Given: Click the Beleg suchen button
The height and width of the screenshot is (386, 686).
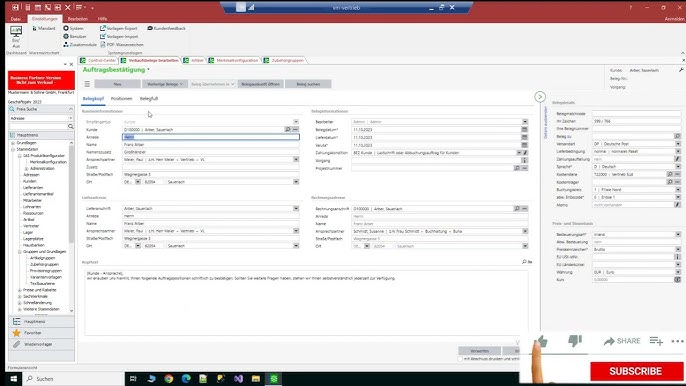Looking at the screenshot, I should click(x=308, y=84).
